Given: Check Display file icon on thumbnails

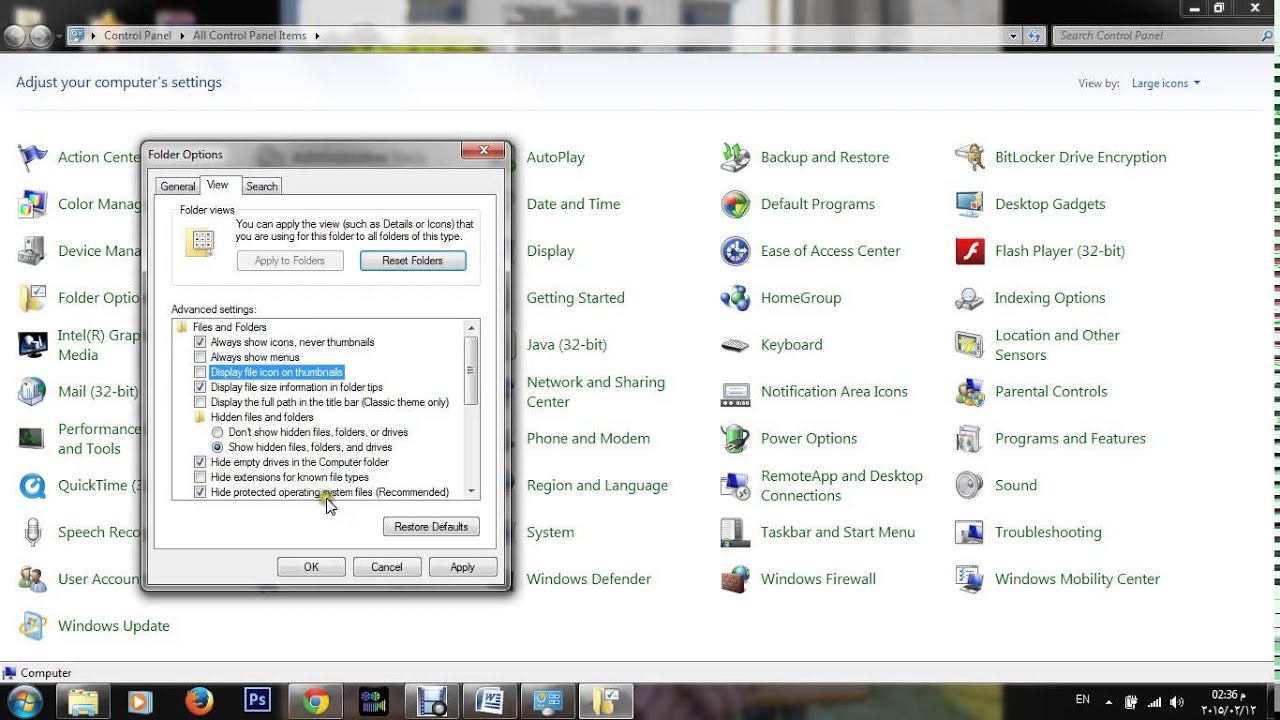Looking at the screenshot, I should [x=201, y=372].
